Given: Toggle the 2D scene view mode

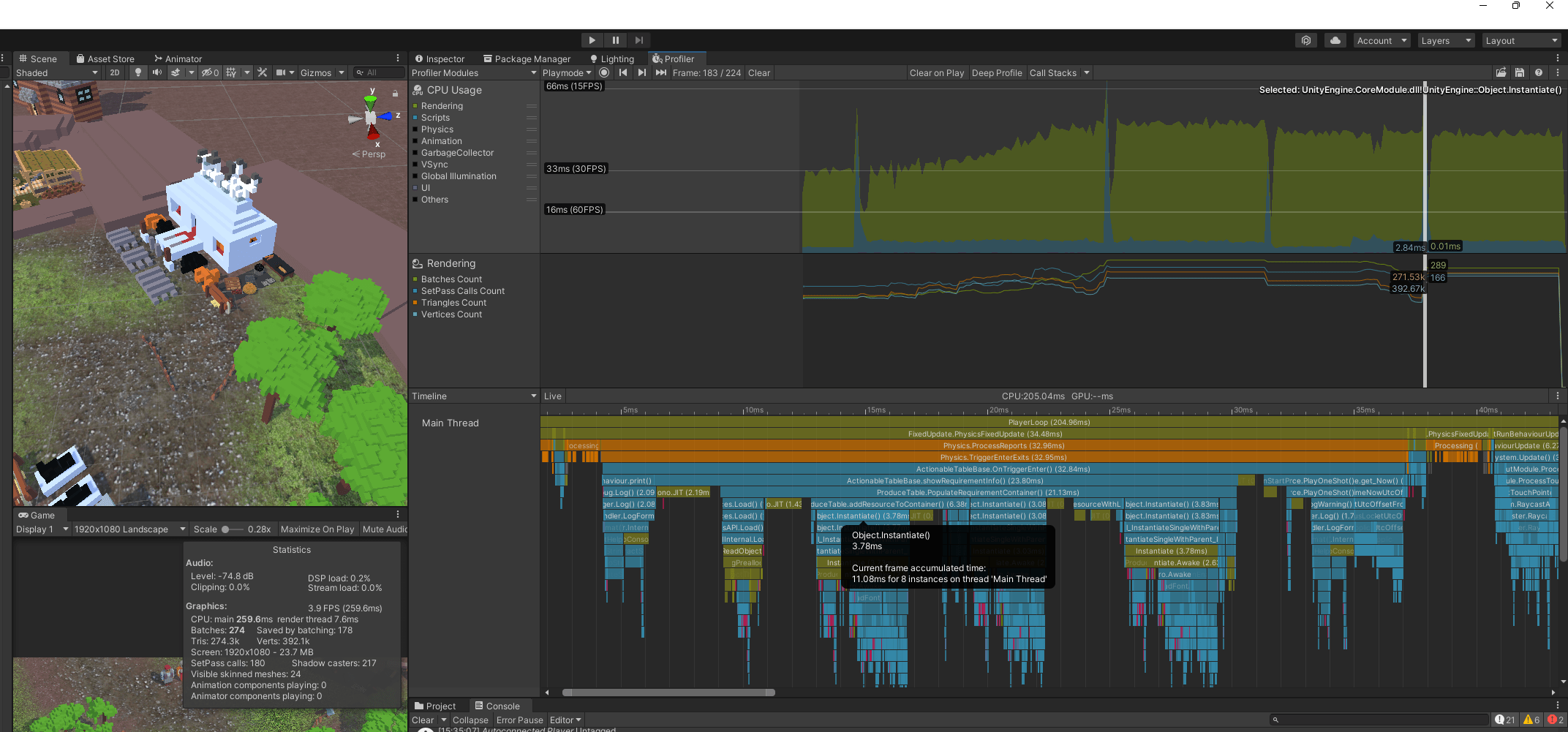Looking at the screenshot, I should pyautogui.click(x=115, y=72).
